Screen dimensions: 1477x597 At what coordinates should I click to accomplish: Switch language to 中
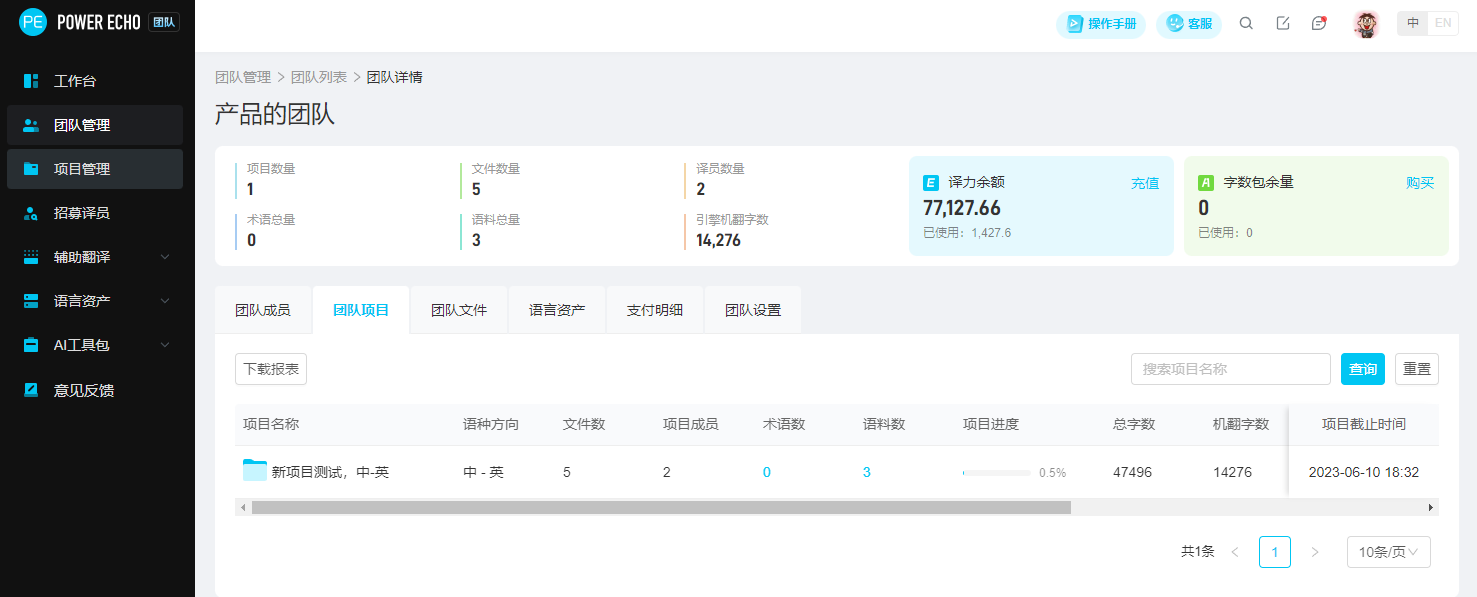coord(1413,24)
